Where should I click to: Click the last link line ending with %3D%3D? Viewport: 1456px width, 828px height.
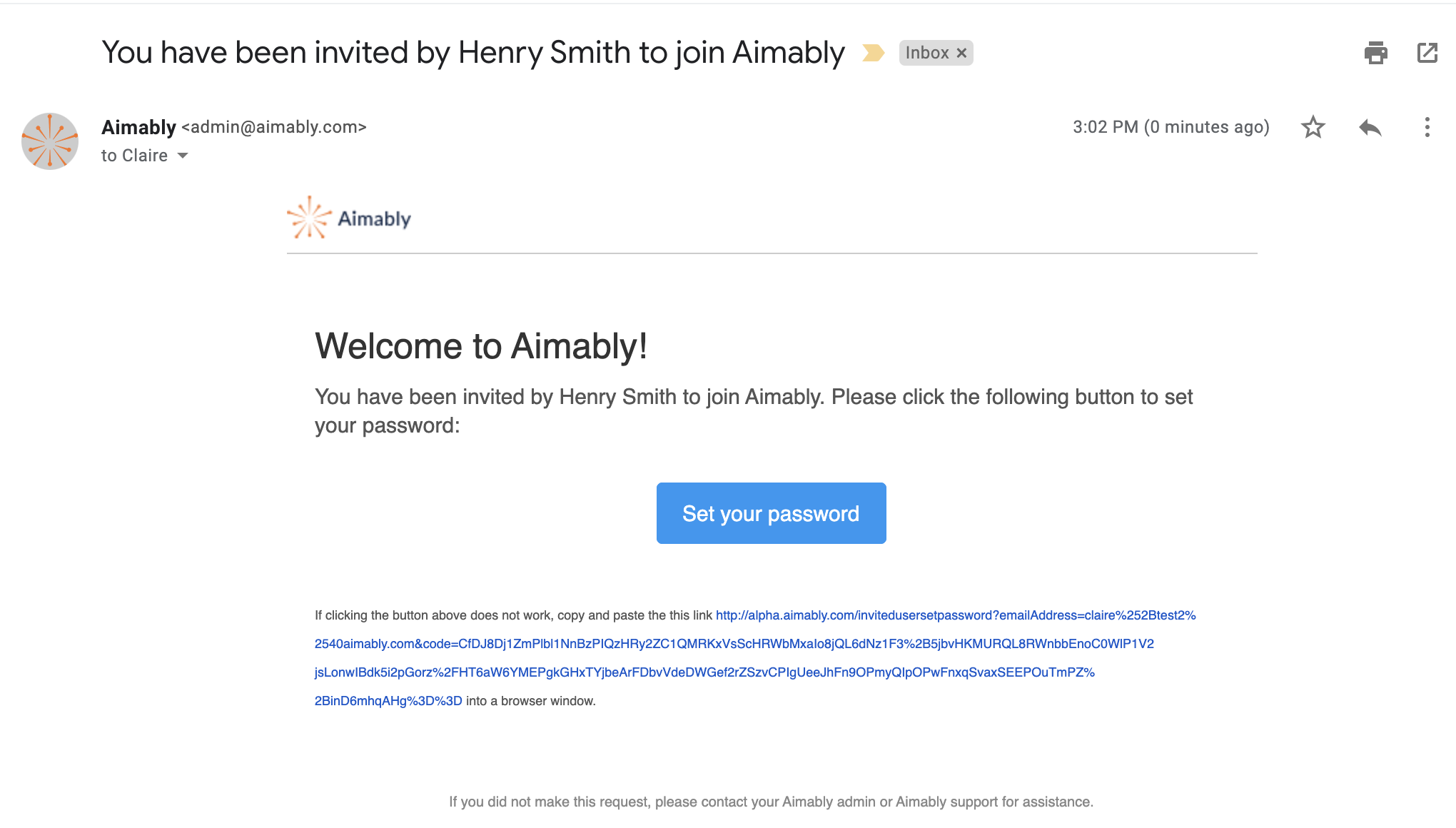click(388, 701)
